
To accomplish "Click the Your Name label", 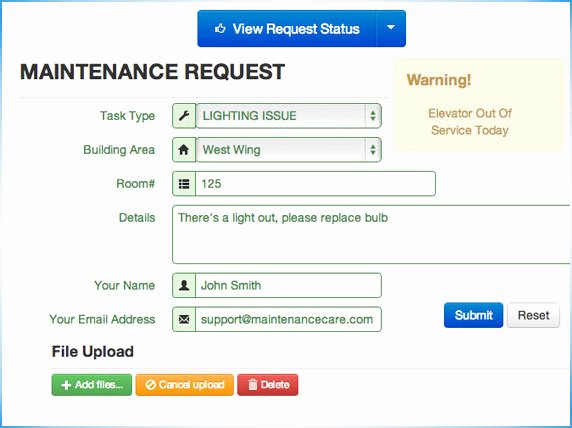I will [x=124, y=285].
